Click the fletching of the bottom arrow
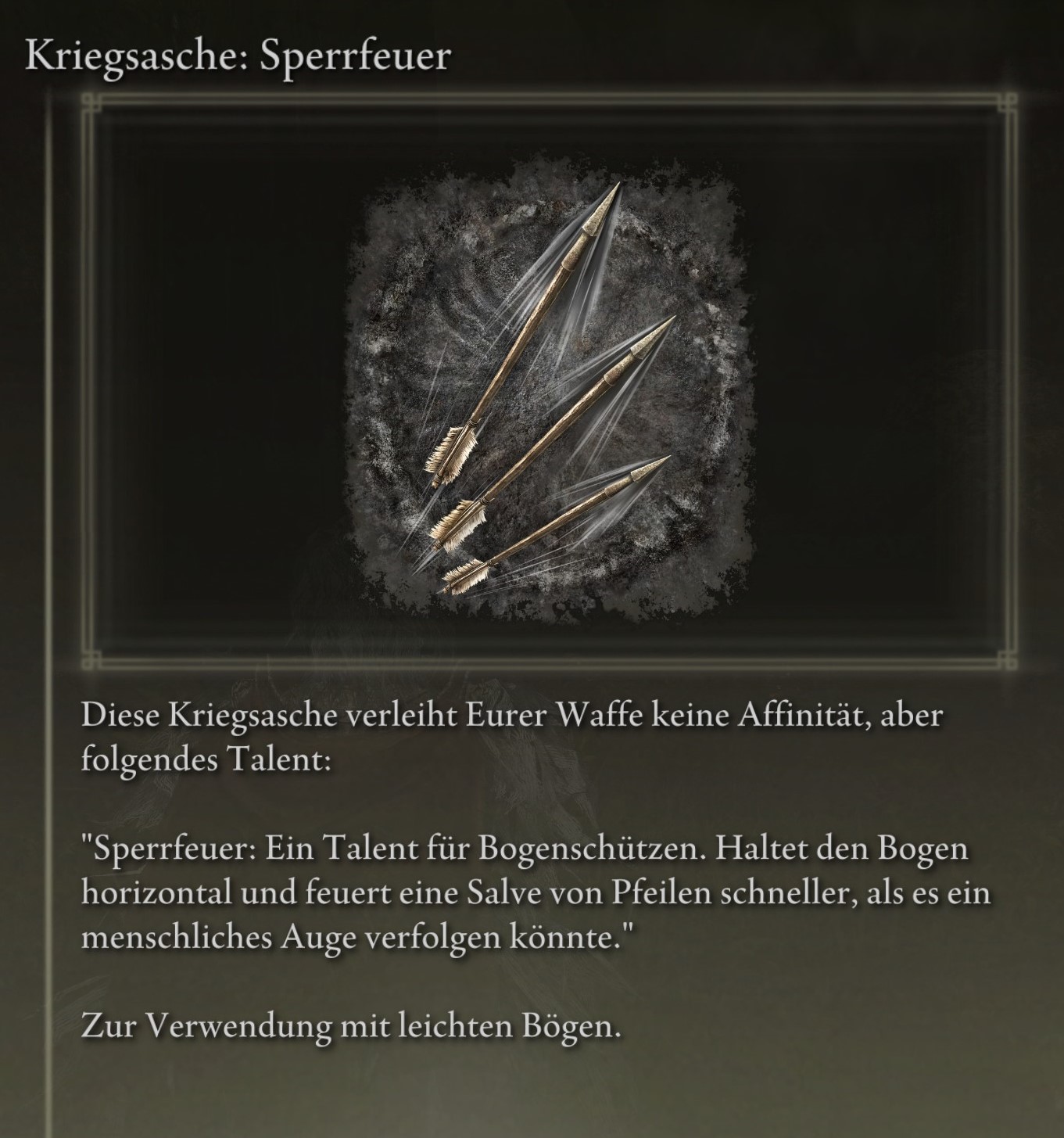 pos(469,576)
